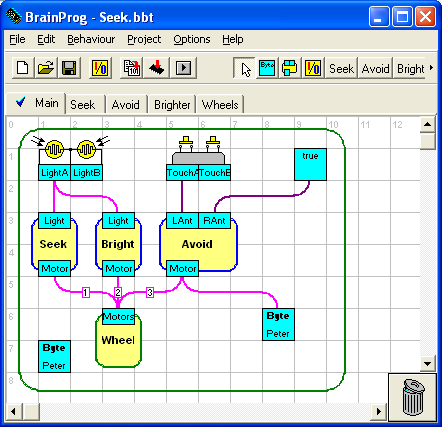Save the project with floppy disk icon
Viewport: 442px width, 427px height.
coord(69,68)
